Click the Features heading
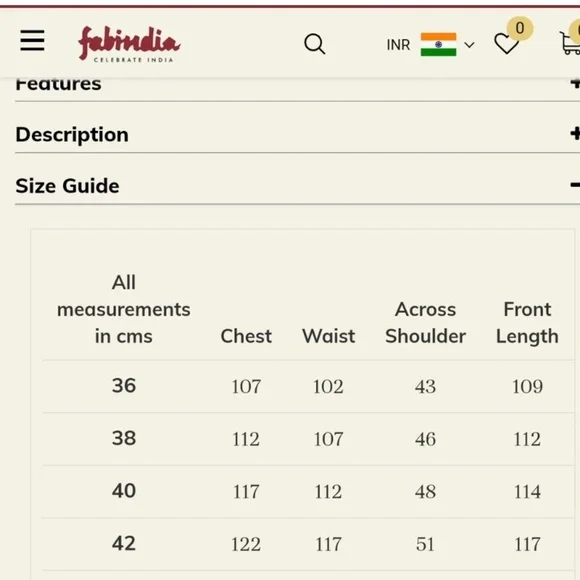580x580 pixels. point(58,84)
